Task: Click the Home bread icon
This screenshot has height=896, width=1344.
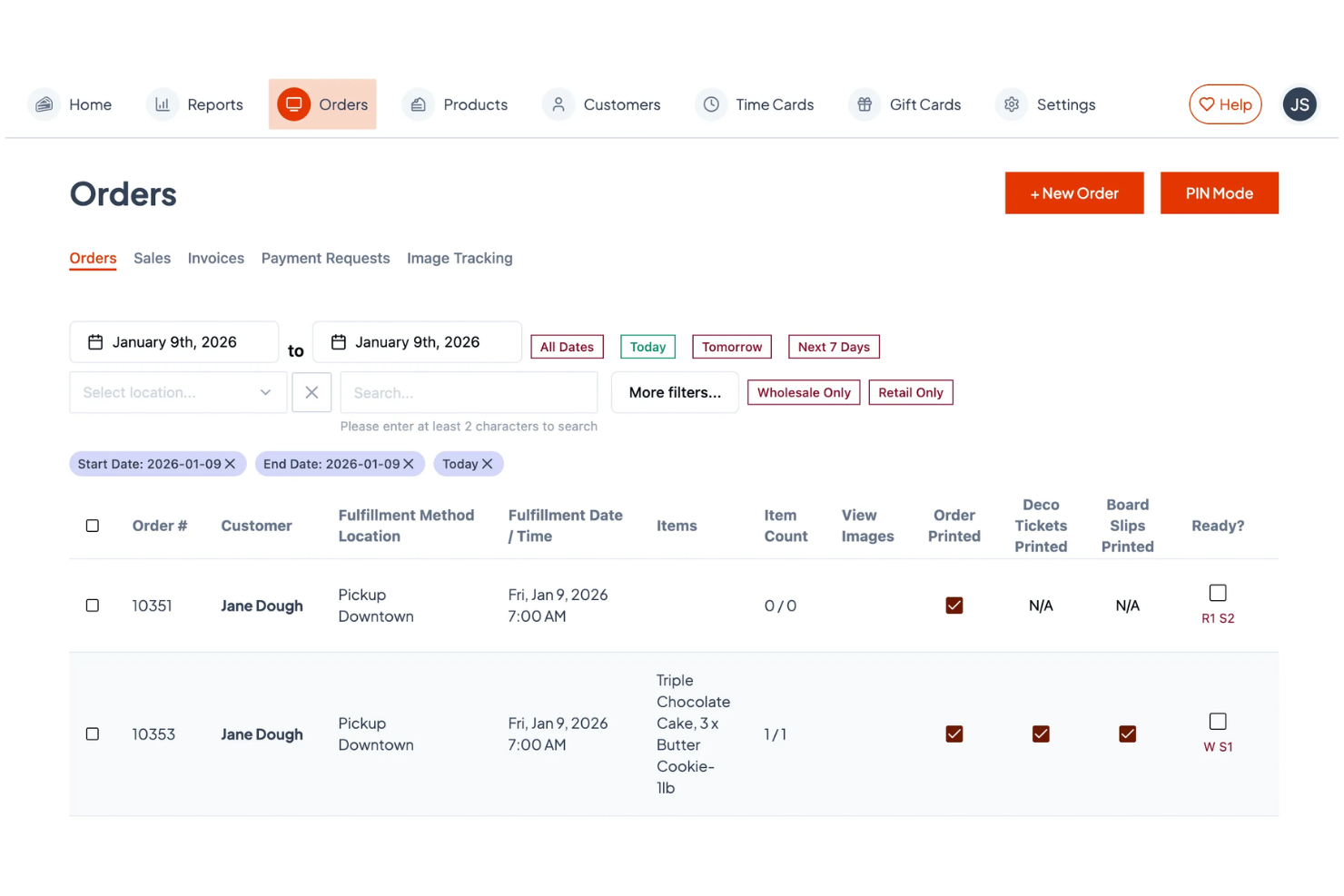Action: [44, 104]
